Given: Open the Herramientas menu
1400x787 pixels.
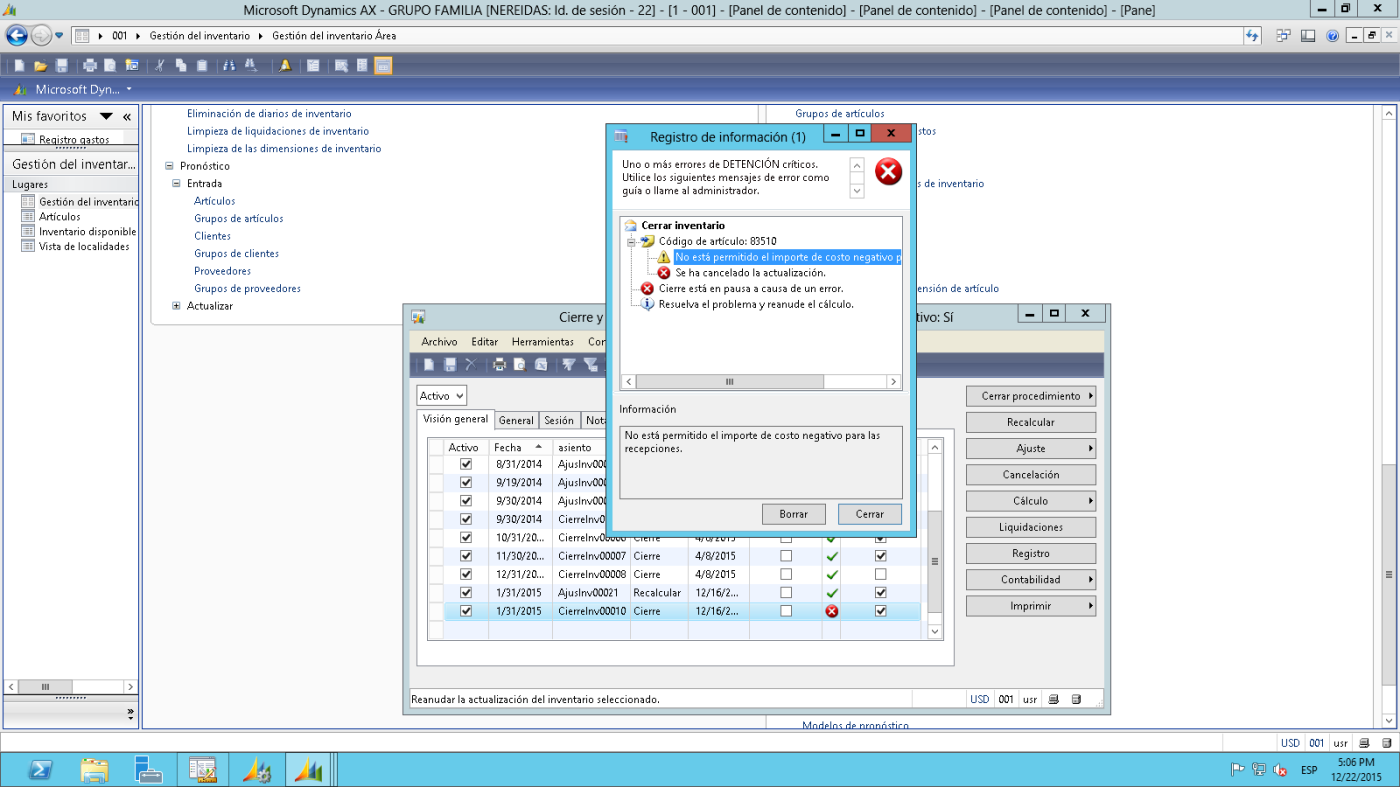Looking at the screenshot, I should [542, 342].
